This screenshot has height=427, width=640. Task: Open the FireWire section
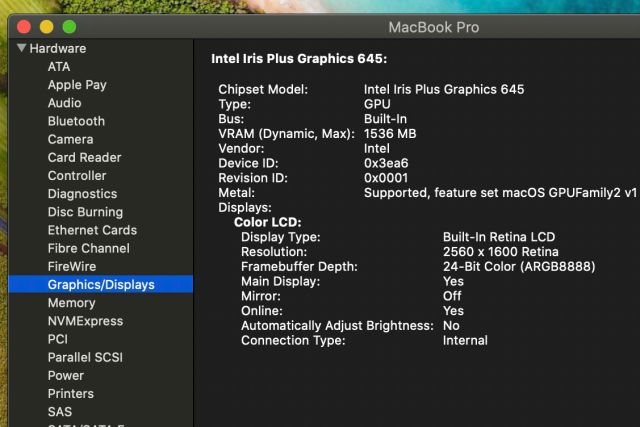72,266
